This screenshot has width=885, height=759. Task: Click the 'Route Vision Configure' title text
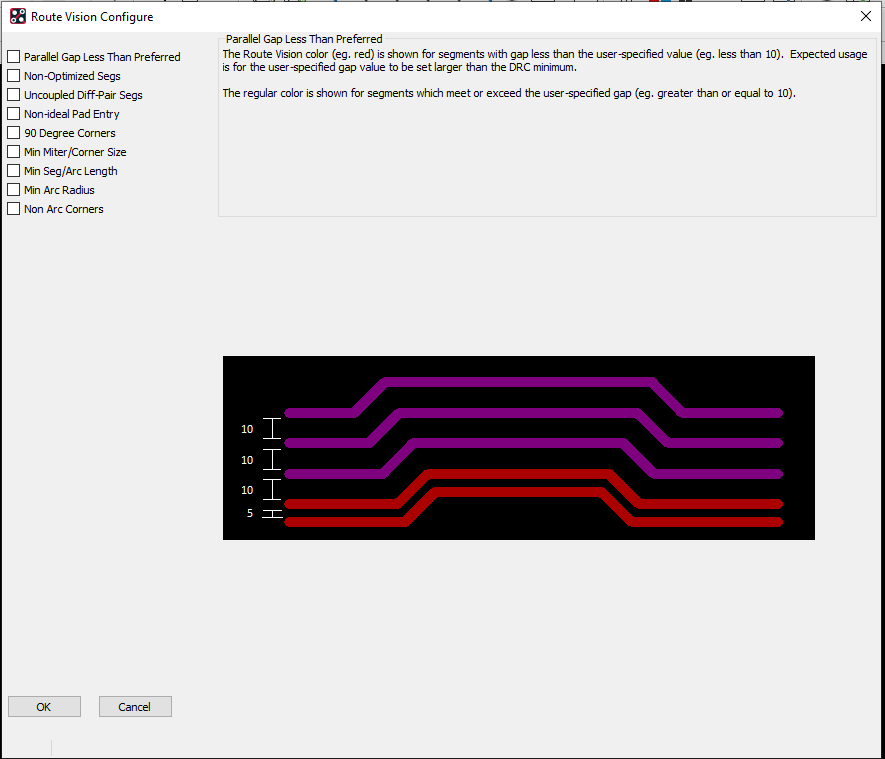point(92,17)
